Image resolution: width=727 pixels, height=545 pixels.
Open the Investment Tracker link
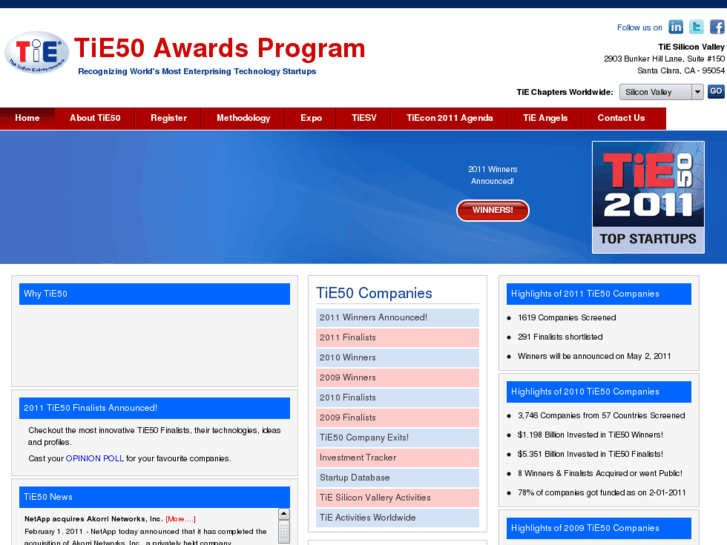(397, 457)
